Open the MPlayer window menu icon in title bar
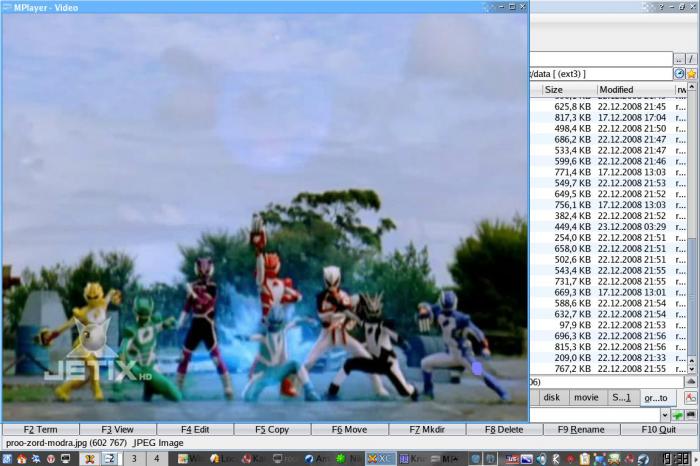The width and height of the screenshot is (700, 466). pos(7,7)
